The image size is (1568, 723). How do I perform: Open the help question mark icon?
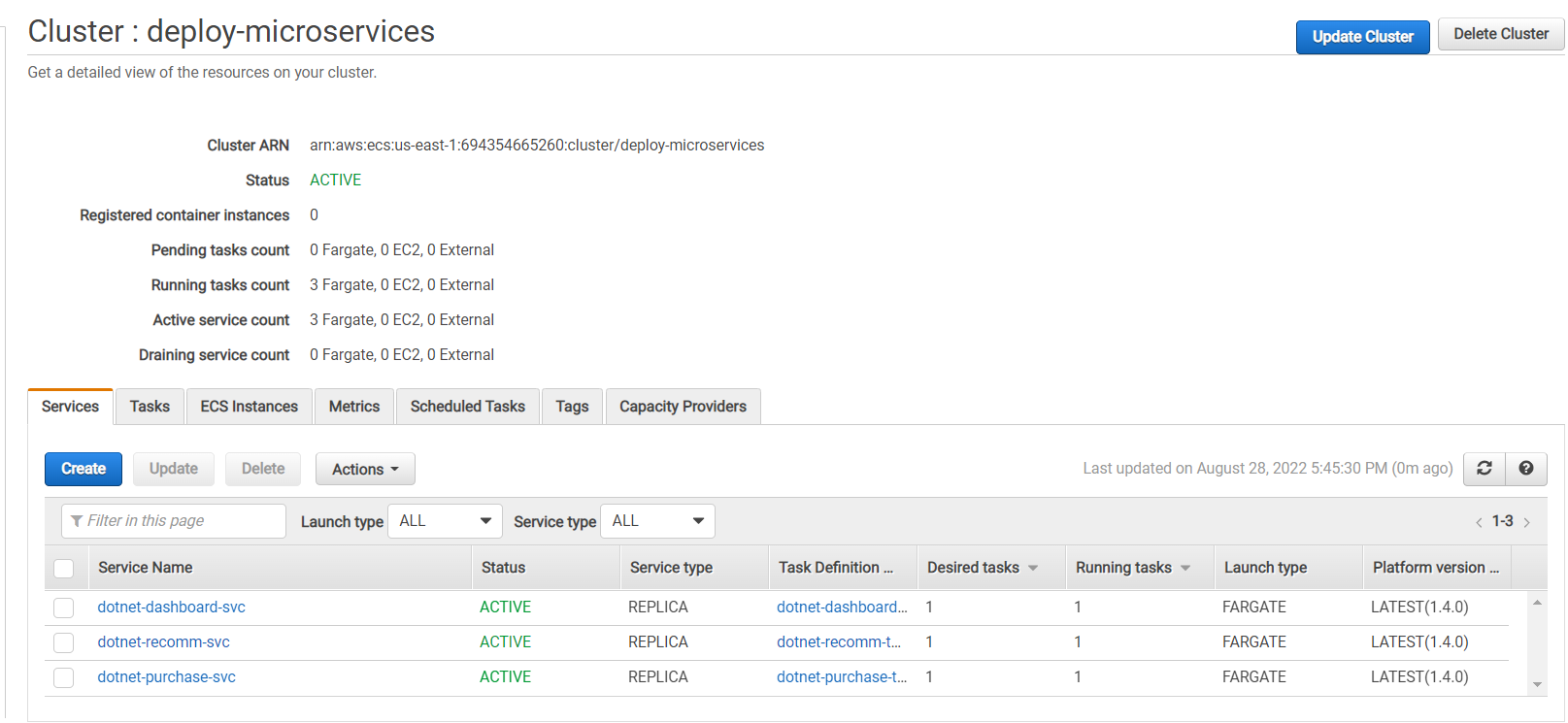[x=1525, y=469]
